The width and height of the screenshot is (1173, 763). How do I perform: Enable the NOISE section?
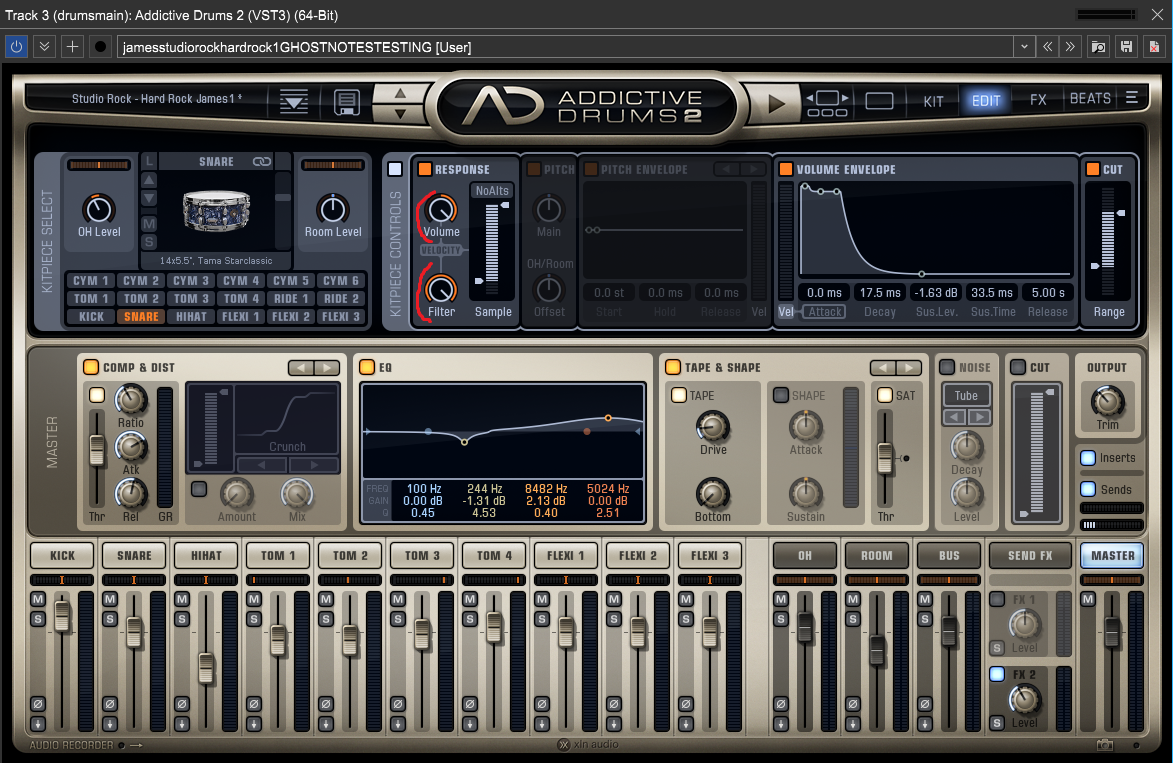click(x=946, y=367)
